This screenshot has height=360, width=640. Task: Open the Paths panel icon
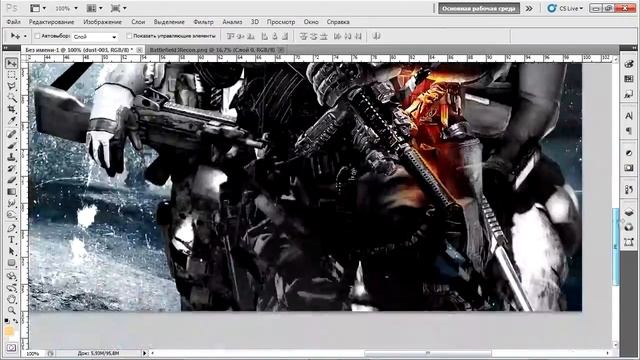pyautogui.click(x=629, y=242)
